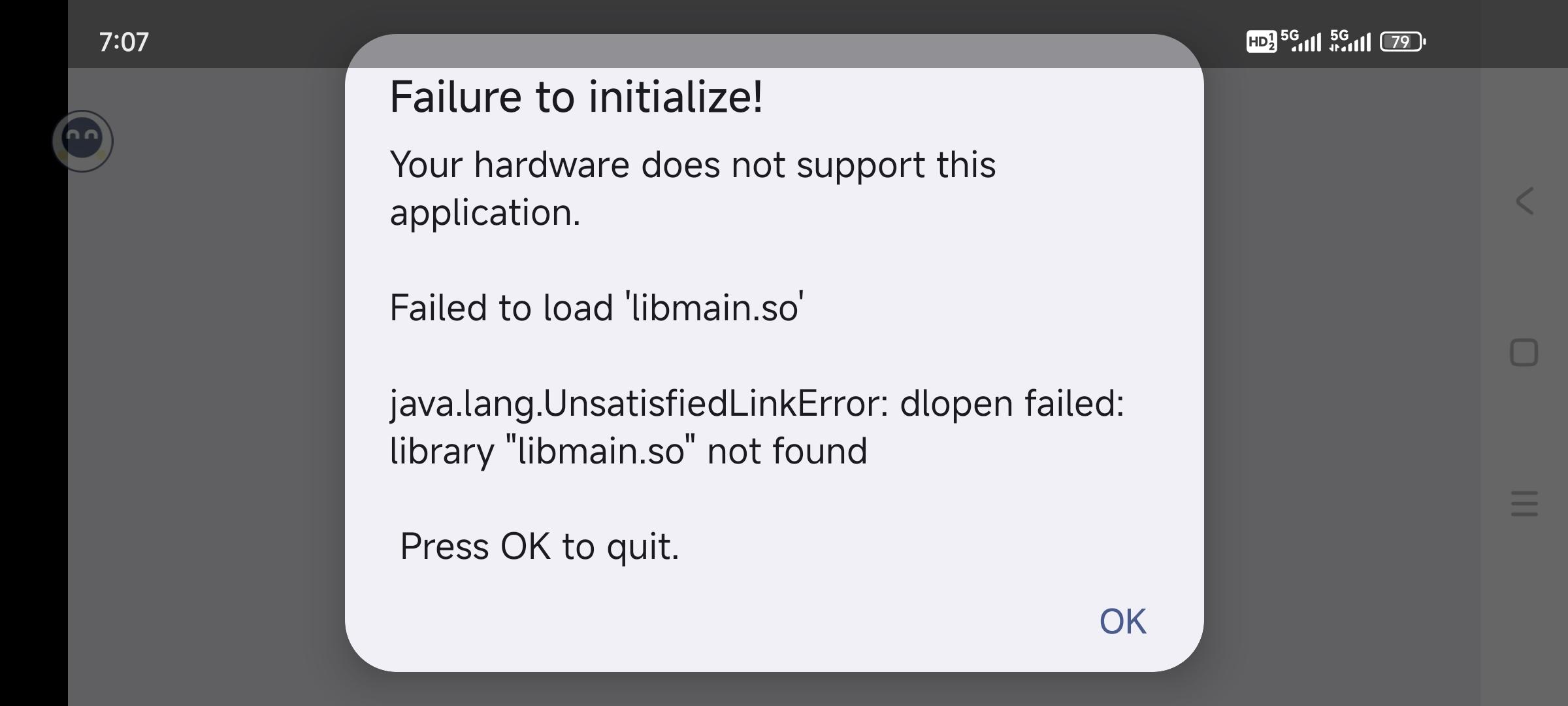Tap the battery icon showing 79
1568x706 pixels.
pyautogui.click(x=1402, y=42)
